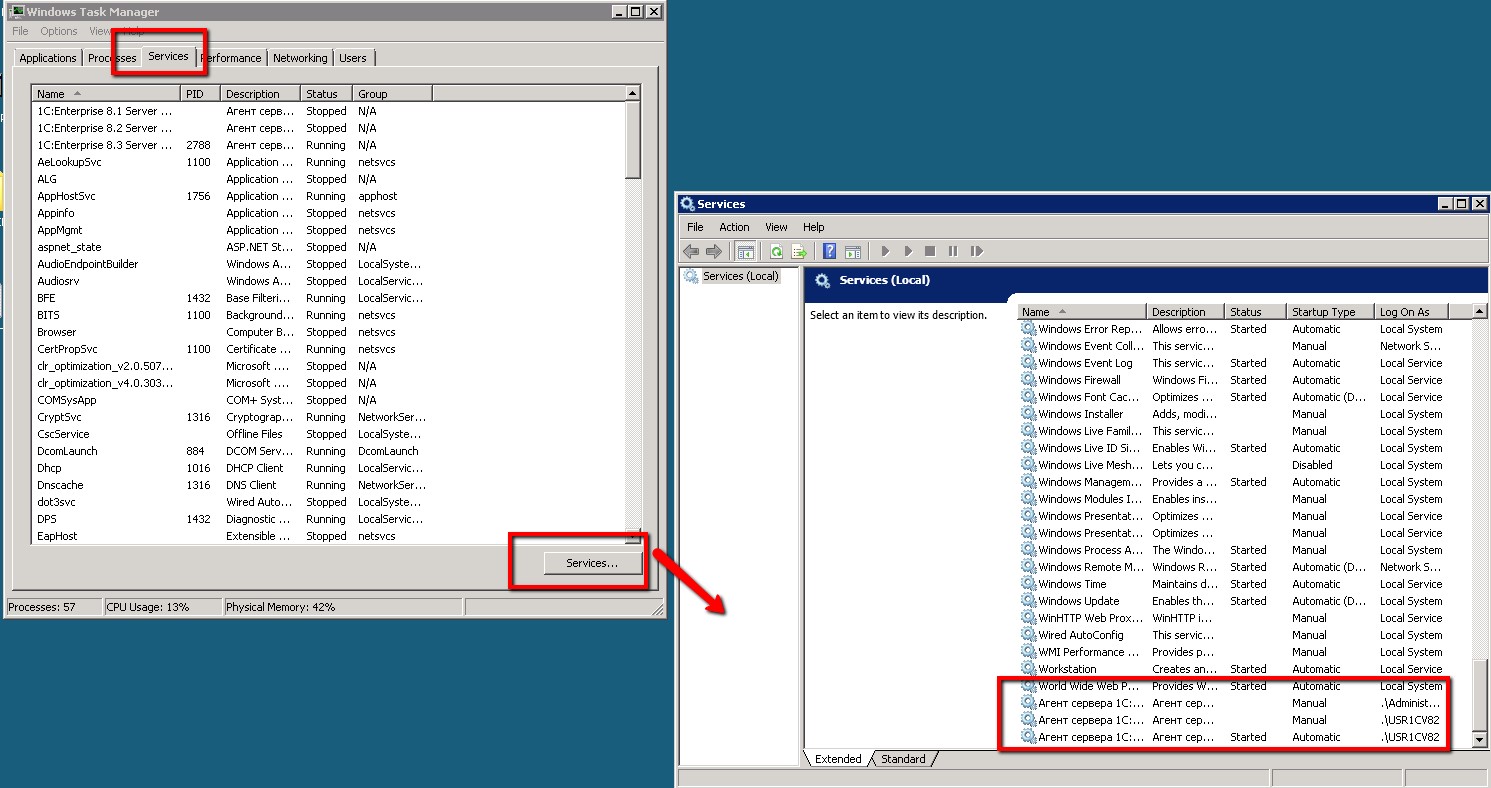This screenshot has height=788, width=1491.
Task: Open Help via the blue question mark icon
Action: point(829,252)
